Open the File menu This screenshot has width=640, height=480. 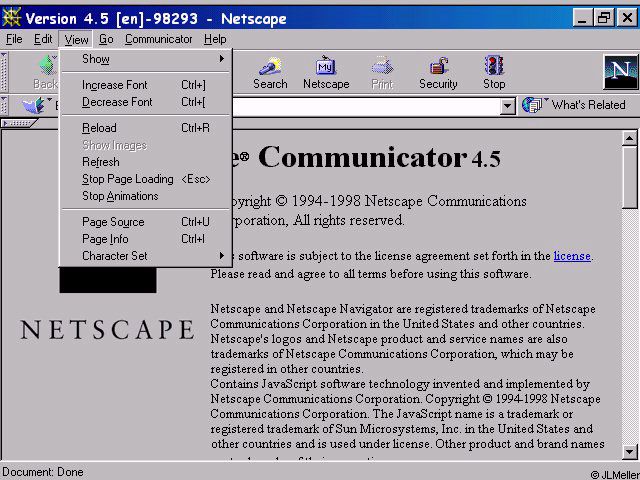pos(14,39)
